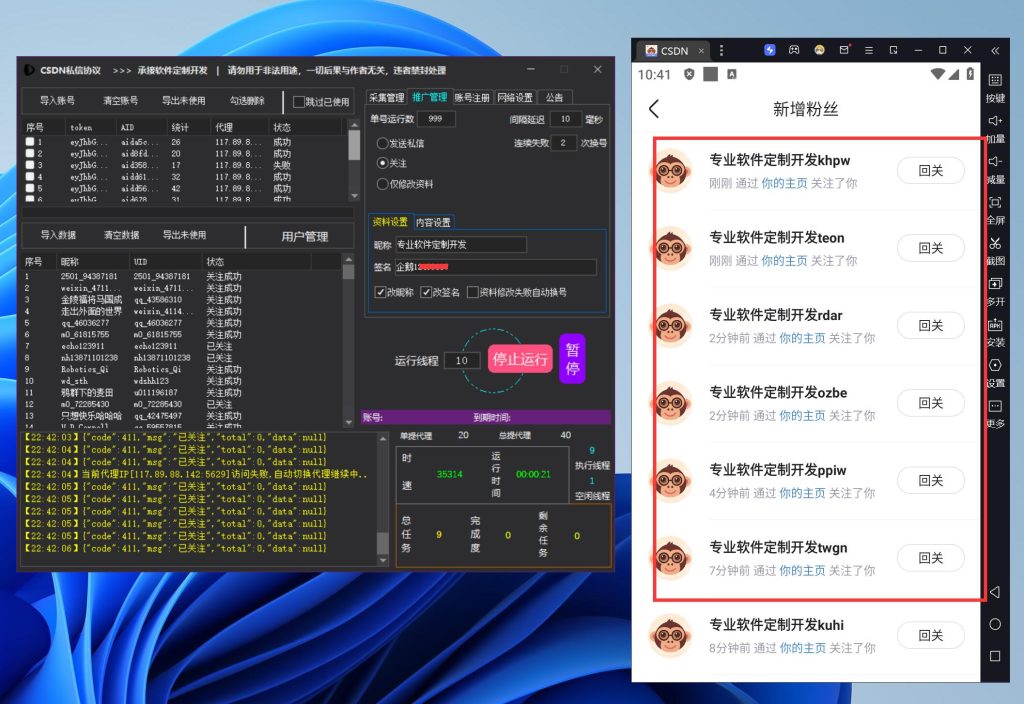Select the 仅修改资料 radio button
The width and height of the screenshot is (1024, 704).
[x=382, y=184]
